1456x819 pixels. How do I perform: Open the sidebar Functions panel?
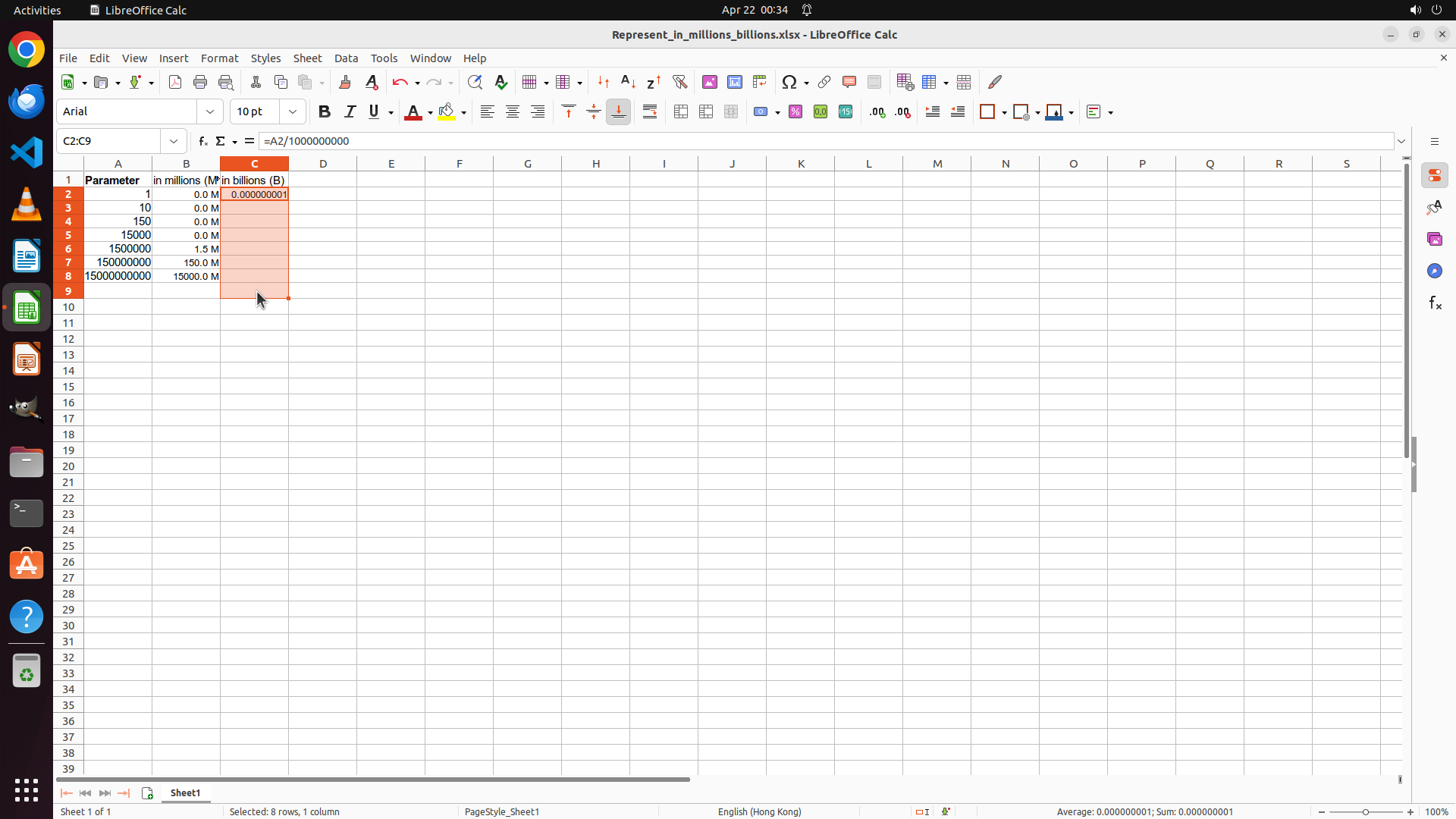pos(1435,303)
